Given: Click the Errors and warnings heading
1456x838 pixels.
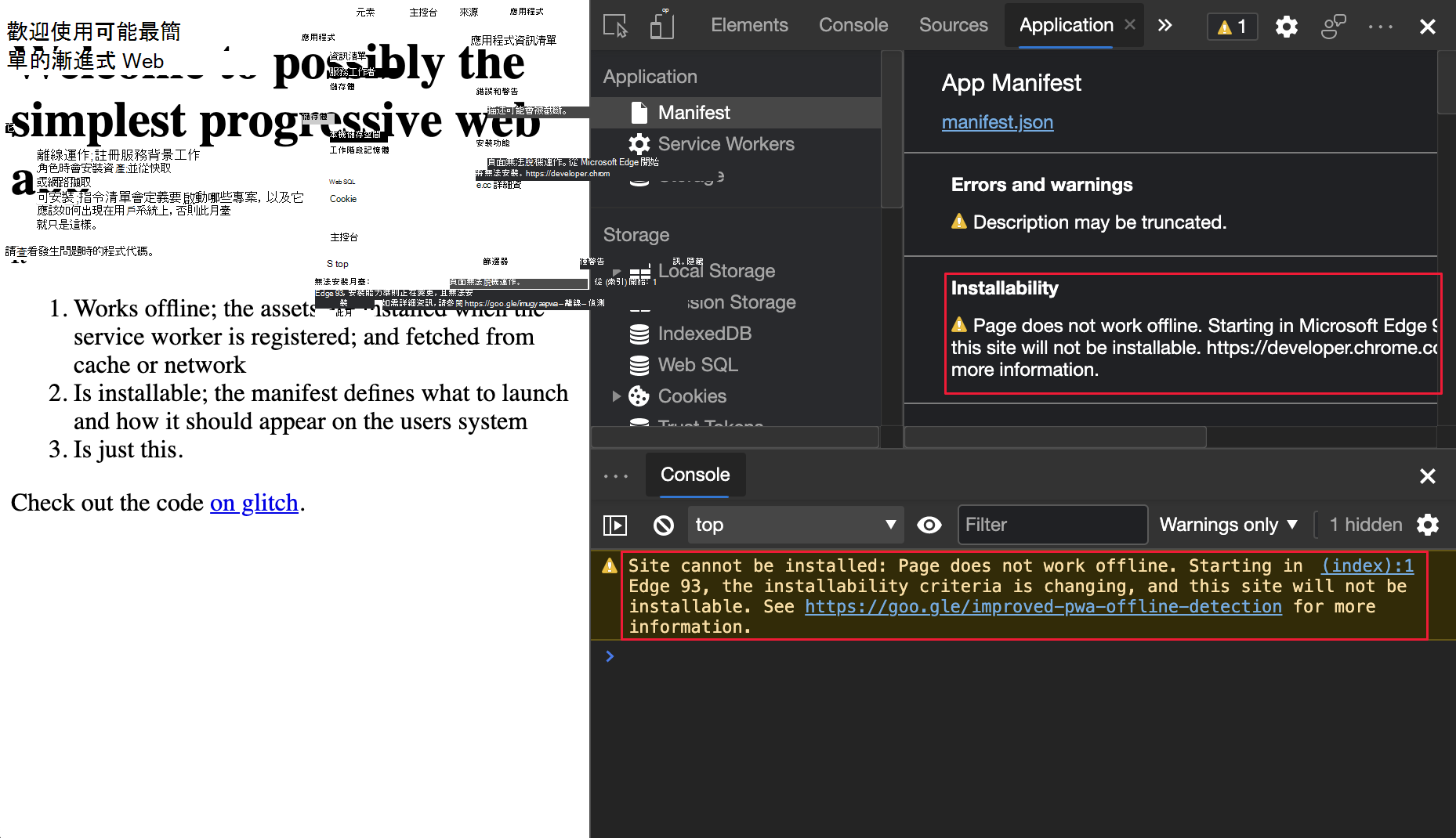Looking at the screenshot, I should [1041, 185].
